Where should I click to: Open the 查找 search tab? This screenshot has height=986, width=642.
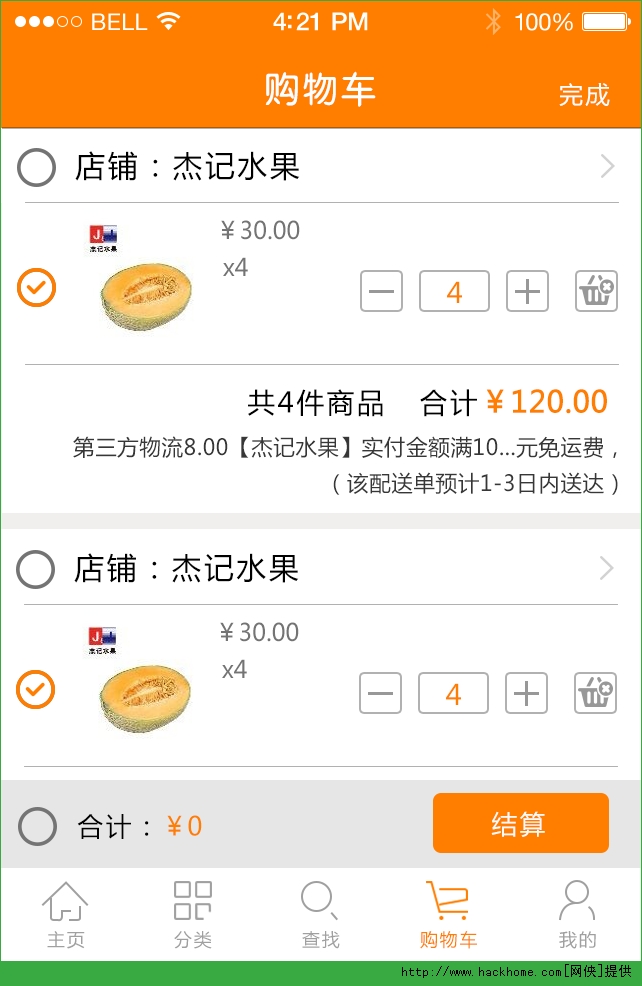(320, 914)
